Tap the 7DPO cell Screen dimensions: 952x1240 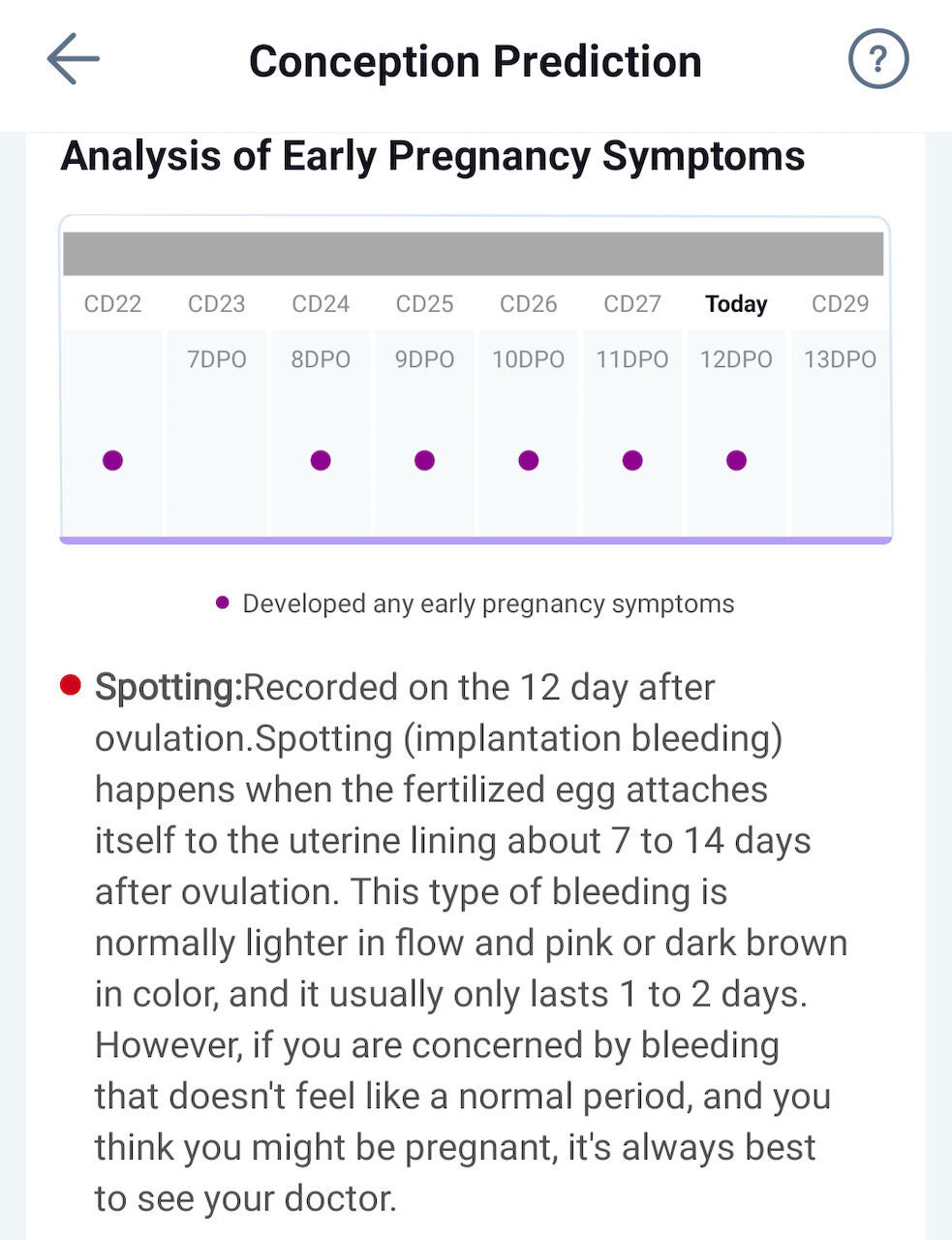[217, 359]
